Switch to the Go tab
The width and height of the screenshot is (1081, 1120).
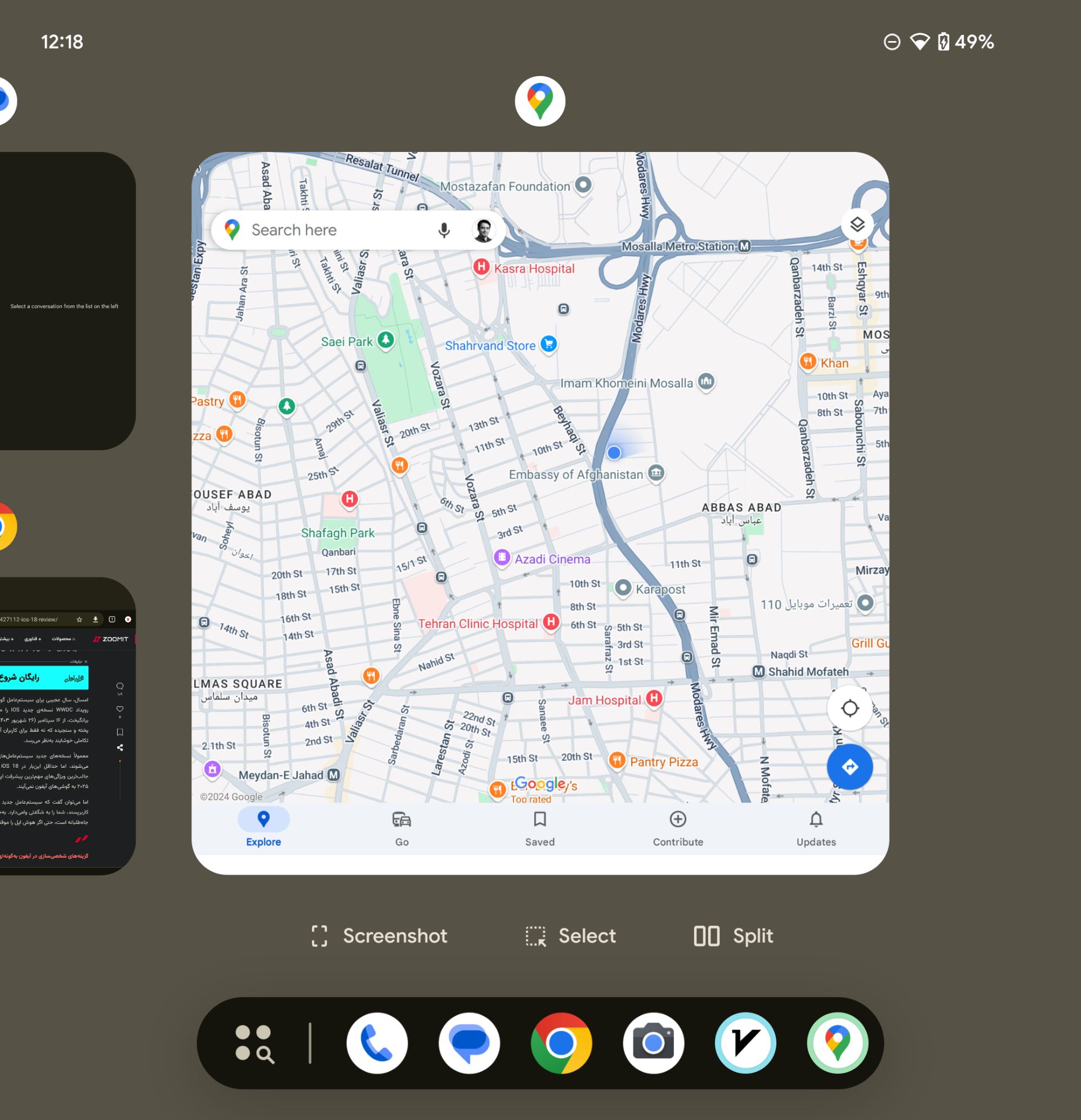[x=401, y=828]
